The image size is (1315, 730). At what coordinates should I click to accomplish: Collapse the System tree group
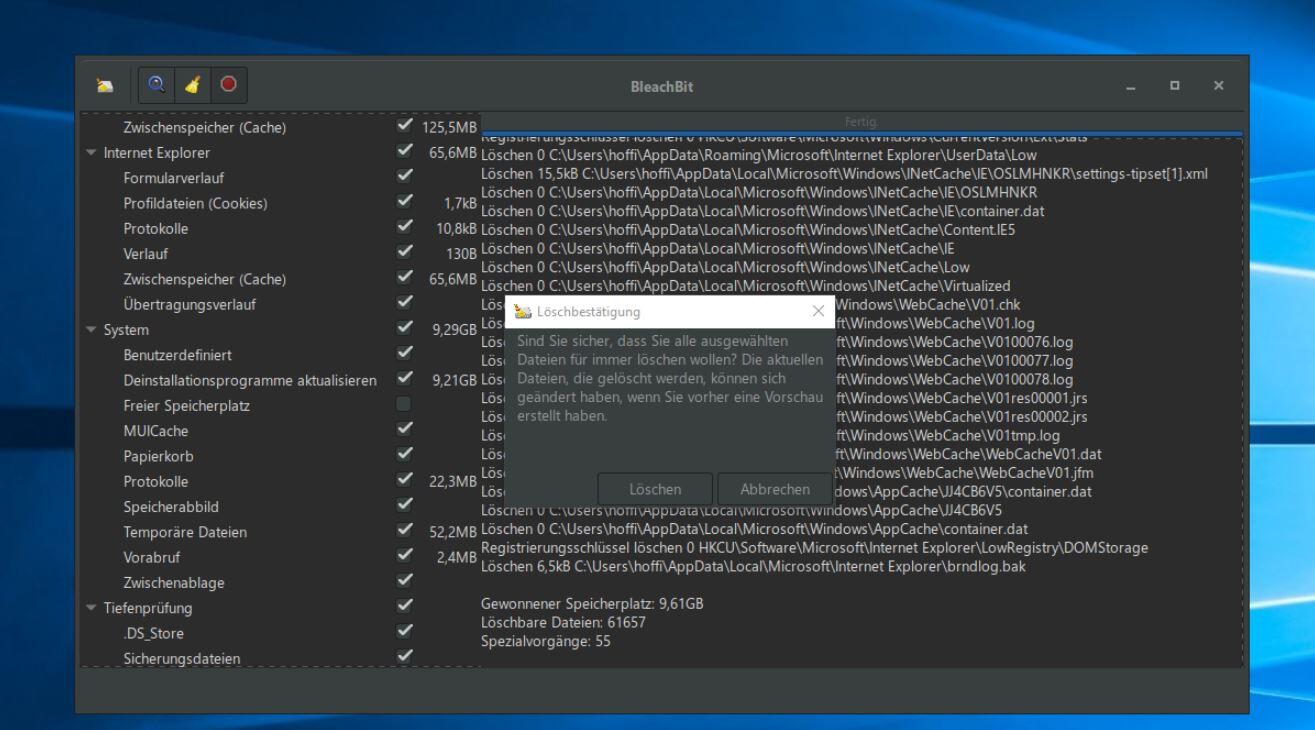pos(93,329)
